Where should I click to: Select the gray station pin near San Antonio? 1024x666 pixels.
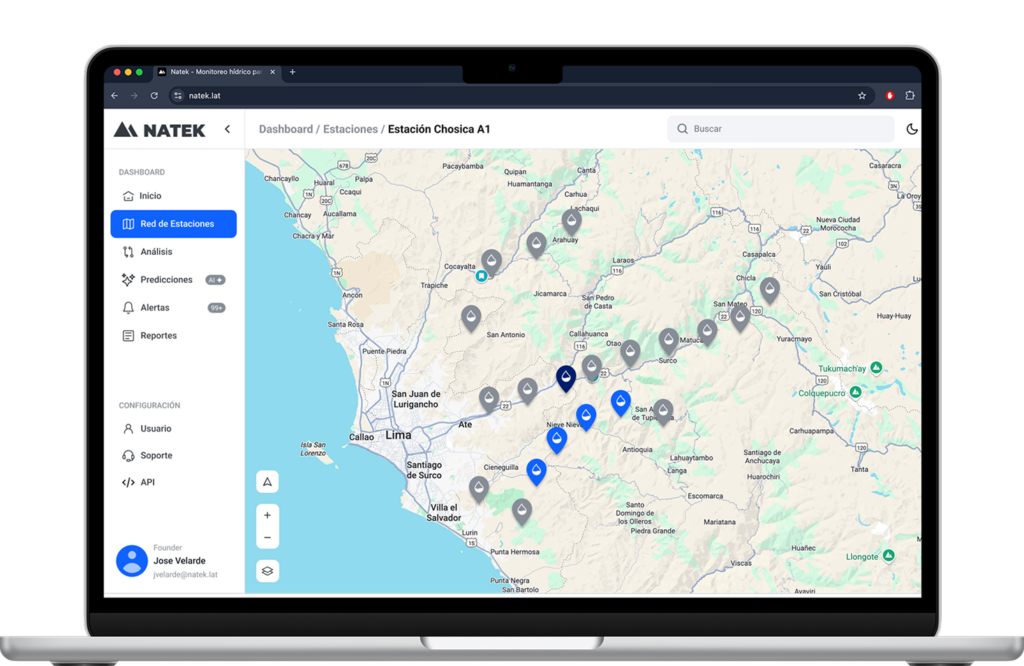coord(471,317)
